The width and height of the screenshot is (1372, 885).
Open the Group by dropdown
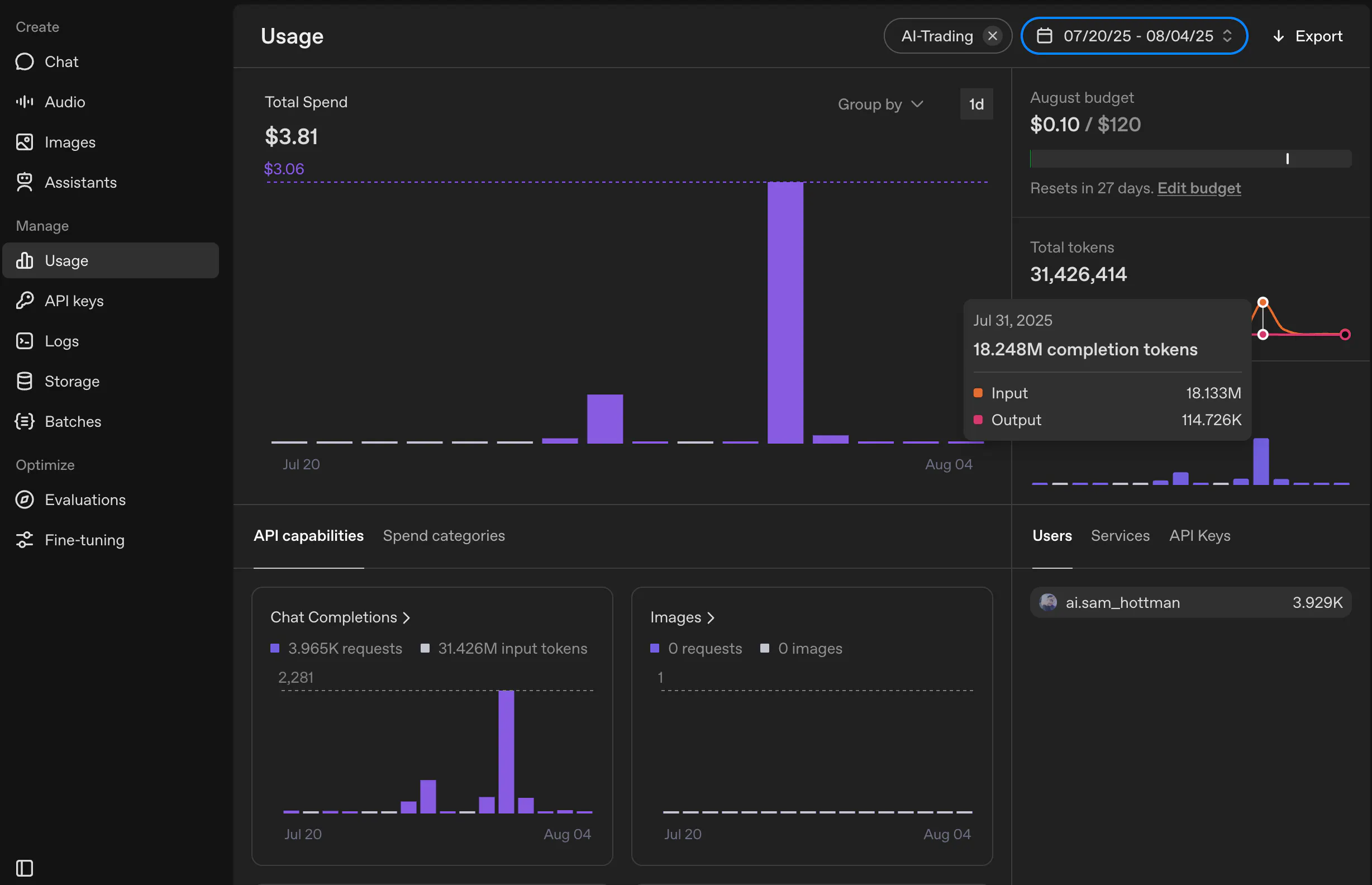click(x=880, y=104)
